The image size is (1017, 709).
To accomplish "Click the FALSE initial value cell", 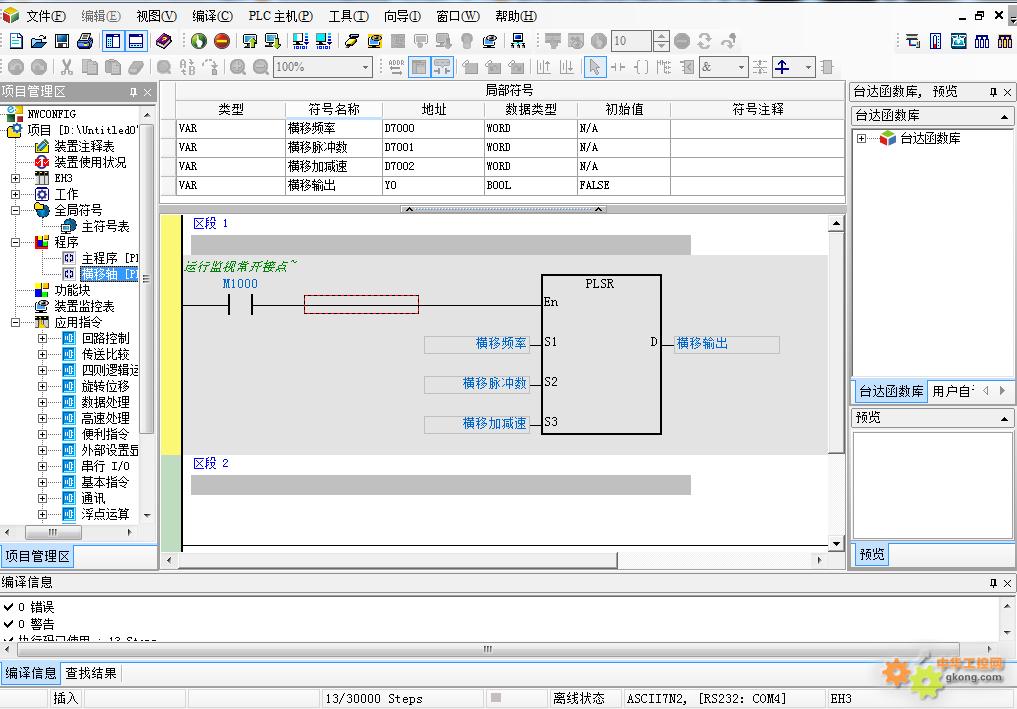I will tap(623, 185).
